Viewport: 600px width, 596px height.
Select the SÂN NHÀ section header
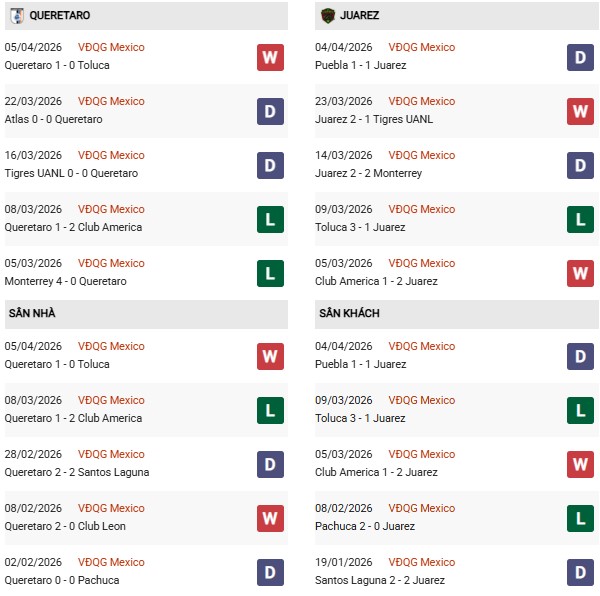[32, 313]
